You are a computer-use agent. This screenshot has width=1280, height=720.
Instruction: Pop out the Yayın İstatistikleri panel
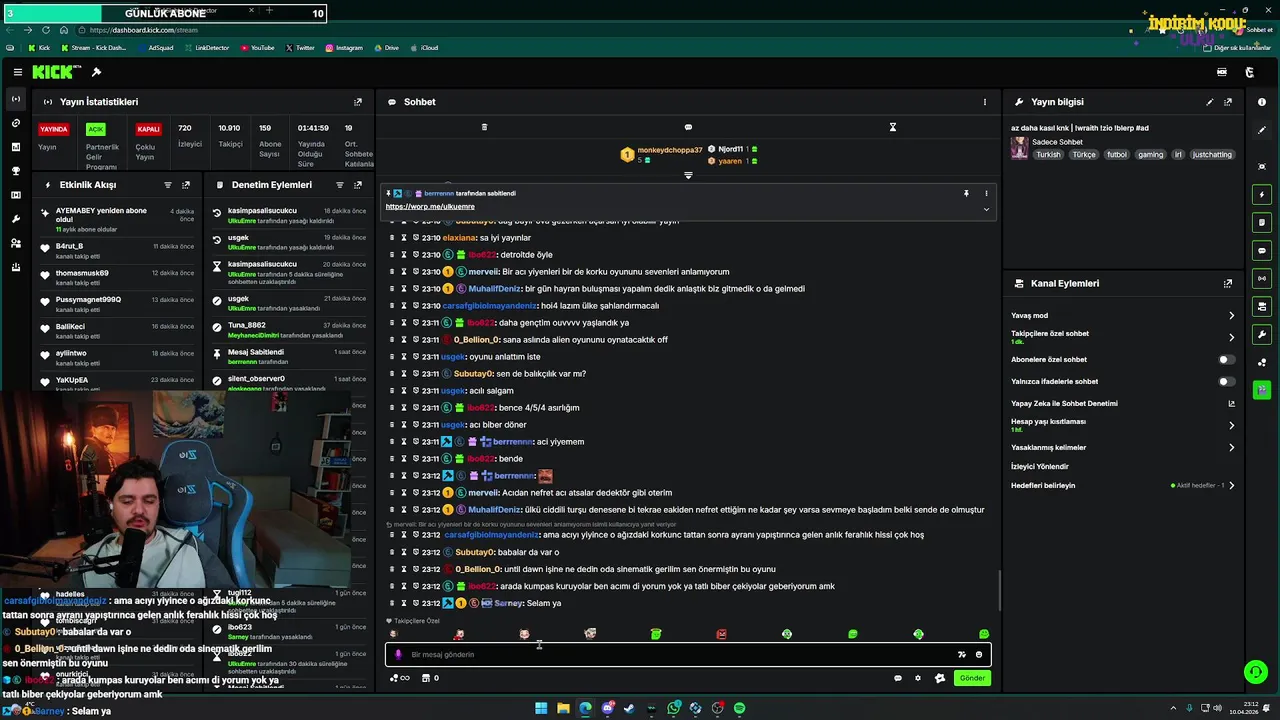tap(358, 102)
